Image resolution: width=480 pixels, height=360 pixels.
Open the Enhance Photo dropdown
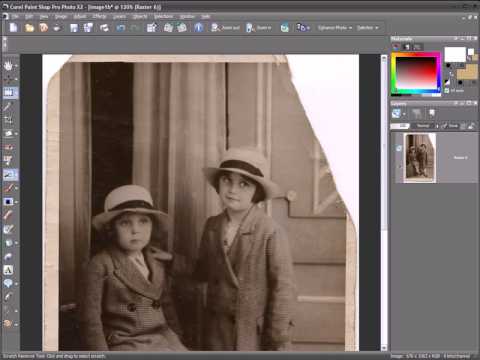(x=335, y=28)
